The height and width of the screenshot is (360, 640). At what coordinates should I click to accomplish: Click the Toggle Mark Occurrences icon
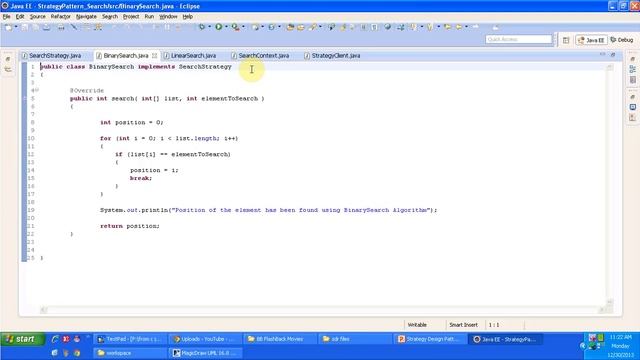343,27
